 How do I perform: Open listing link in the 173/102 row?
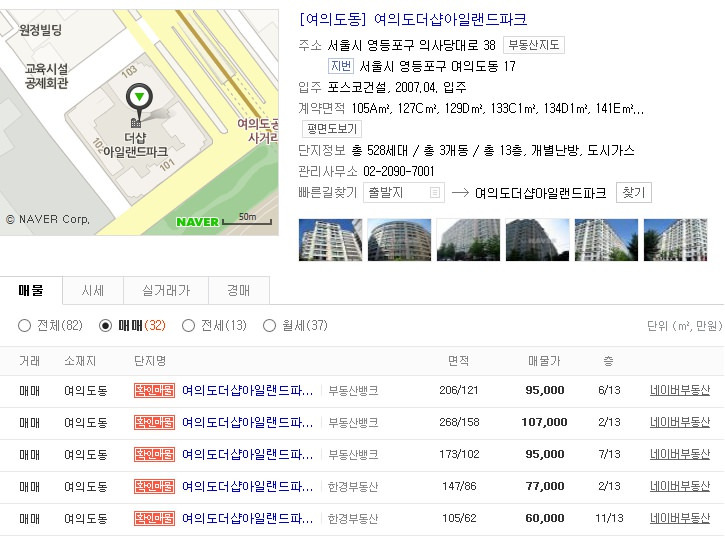point(247,454)
